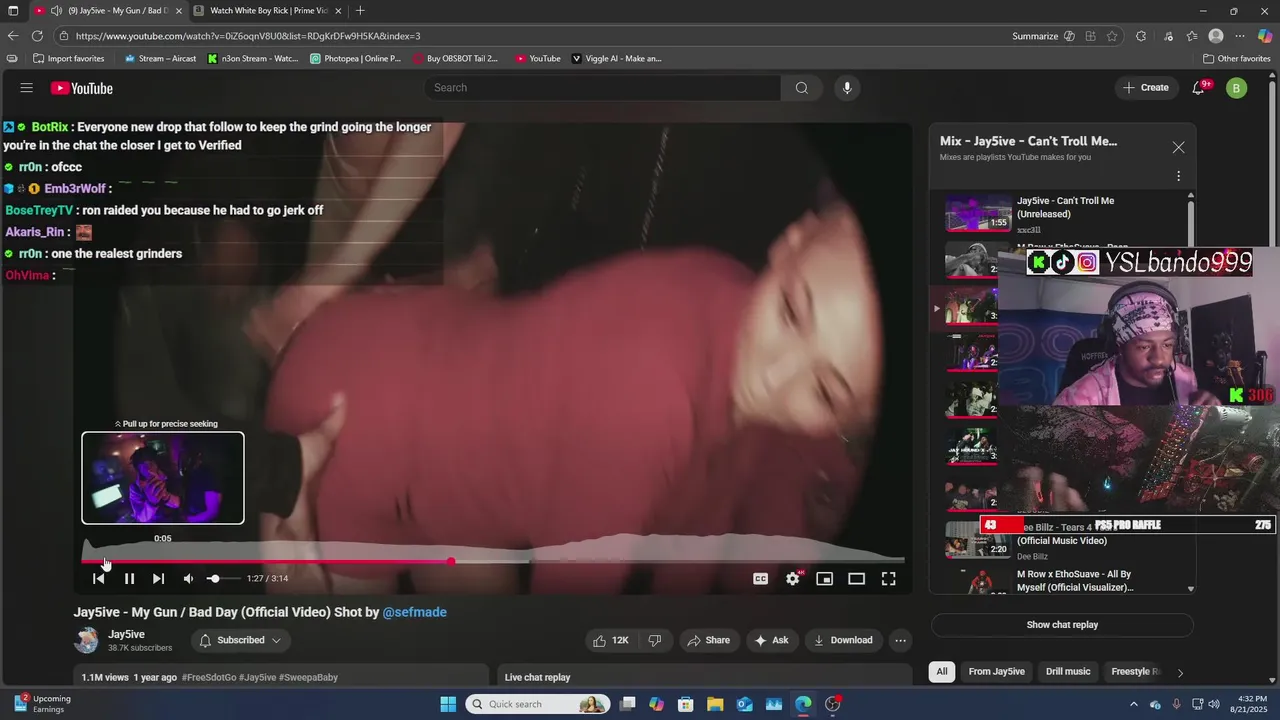The height and width of the screenshot is (720, 1280).
Task: Show hidden system tray icons
Action: coord(1133,704)
